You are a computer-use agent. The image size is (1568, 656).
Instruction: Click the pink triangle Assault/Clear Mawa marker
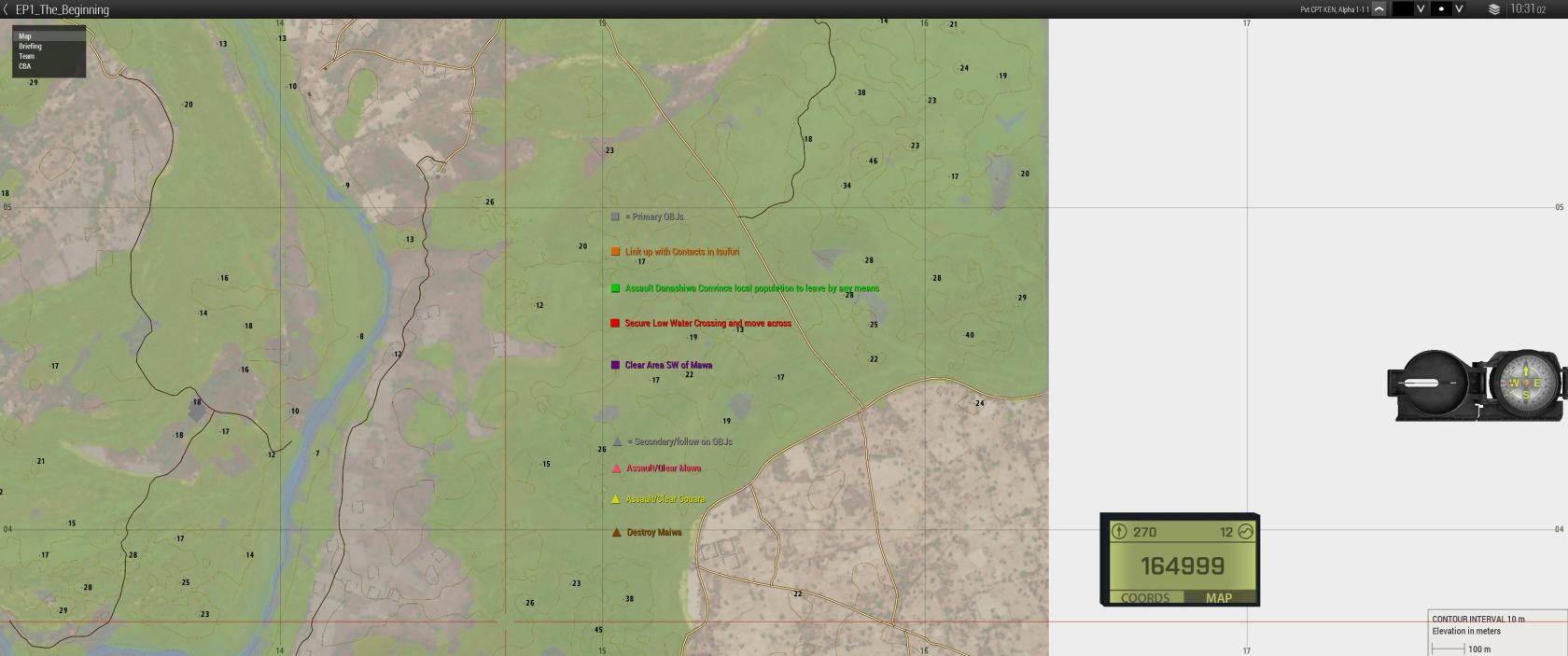pos(616,468)
